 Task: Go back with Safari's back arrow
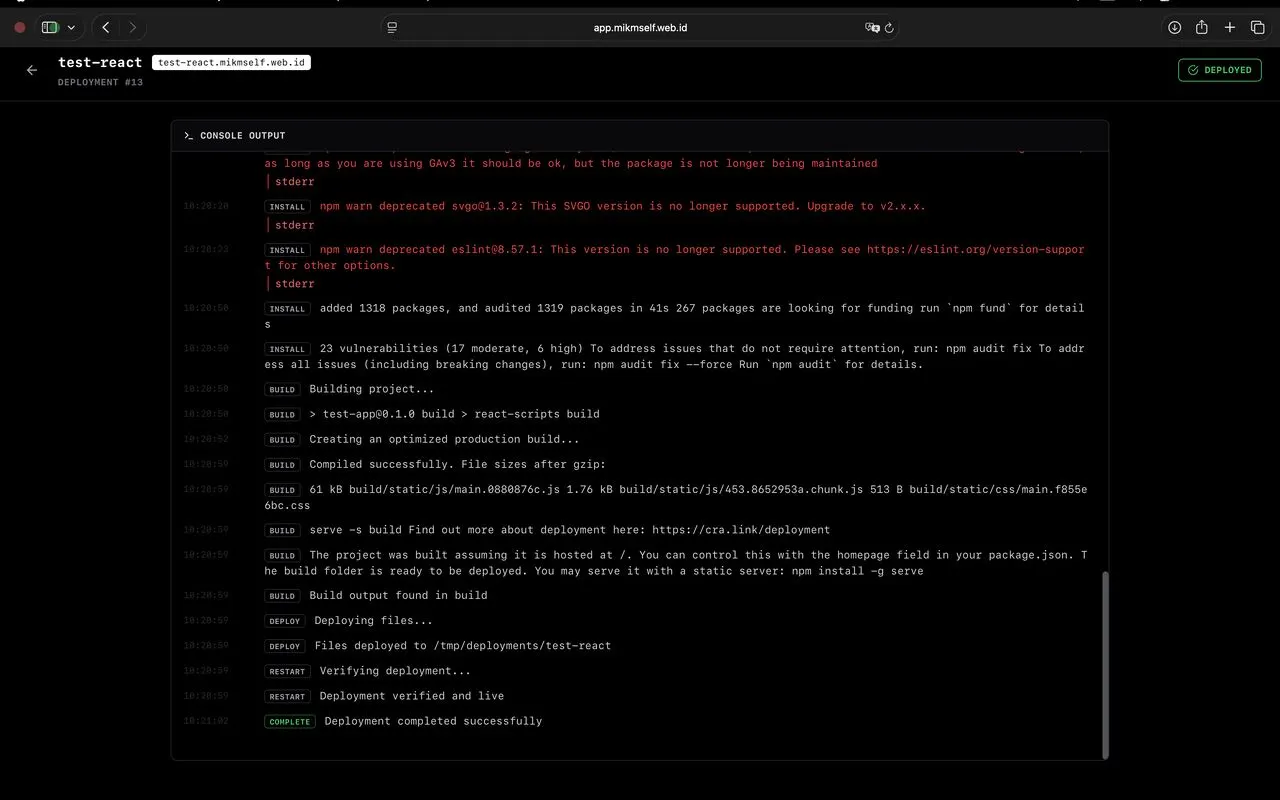point(106,28)
